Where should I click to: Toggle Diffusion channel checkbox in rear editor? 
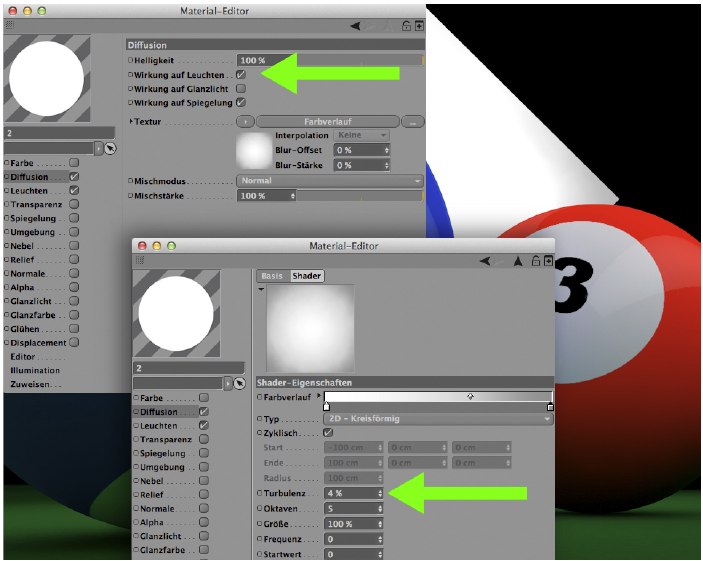point(74,177)
